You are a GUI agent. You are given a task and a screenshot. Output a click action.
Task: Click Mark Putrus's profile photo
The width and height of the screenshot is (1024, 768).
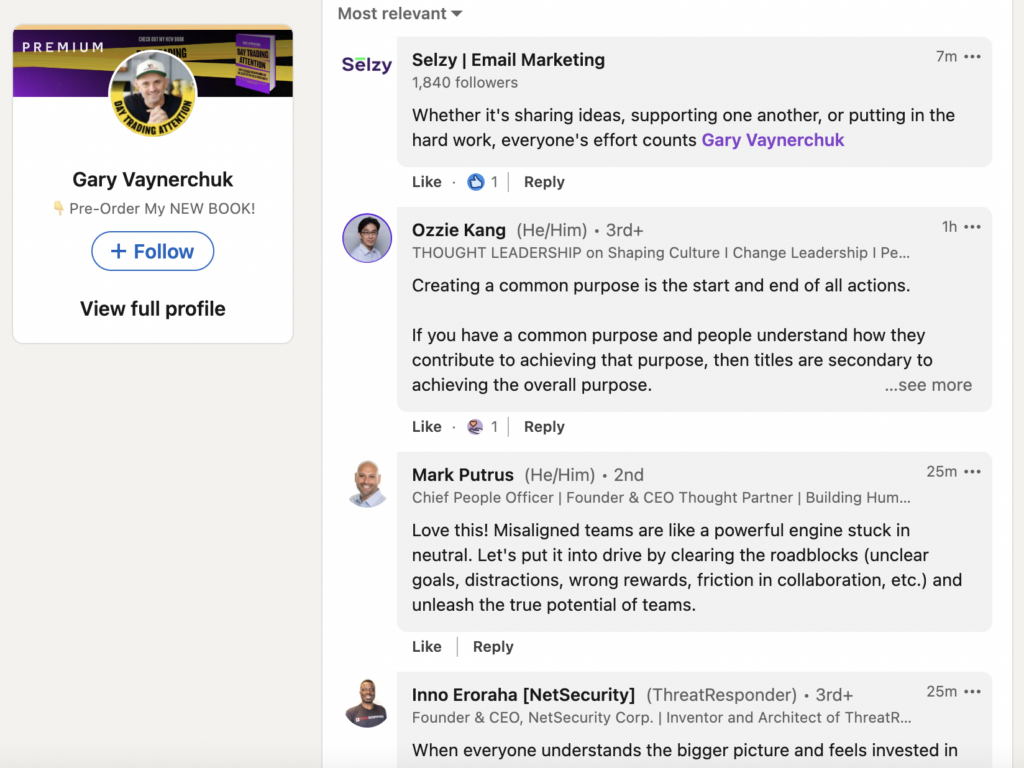pyautogui.click(x=366, y=485)
